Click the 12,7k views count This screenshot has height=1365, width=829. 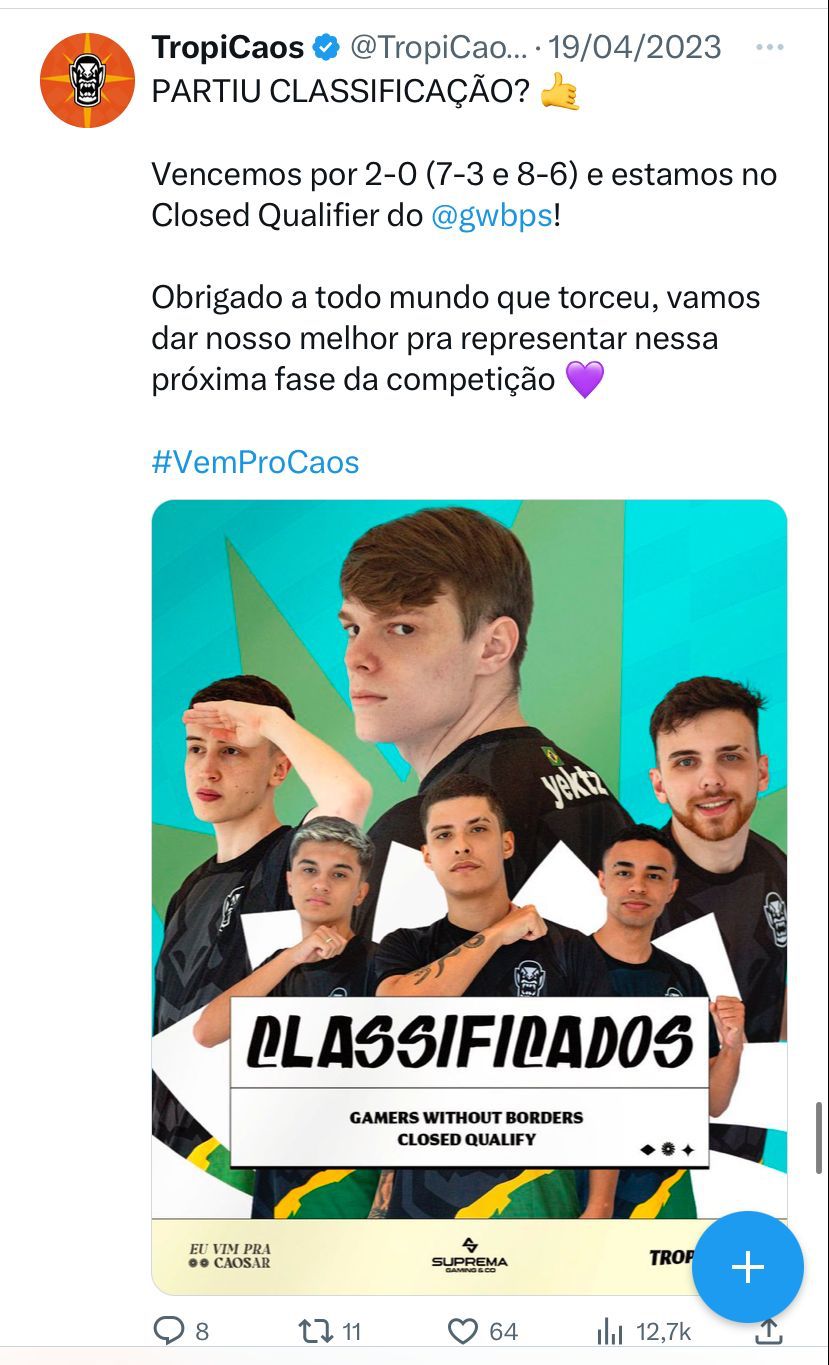coord(664,1332)
